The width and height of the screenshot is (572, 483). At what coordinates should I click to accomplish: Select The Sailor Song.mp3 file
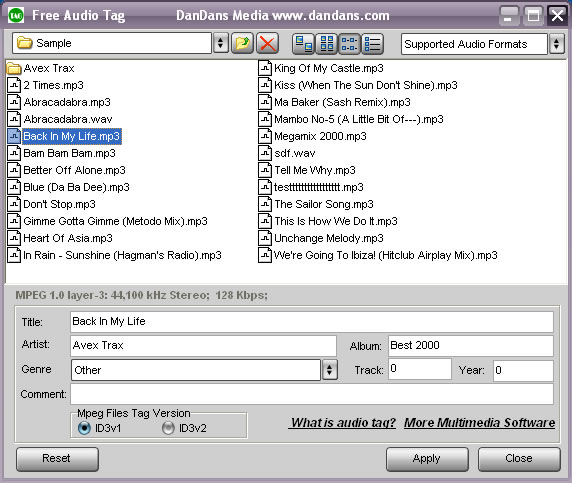tap(324, 204)
